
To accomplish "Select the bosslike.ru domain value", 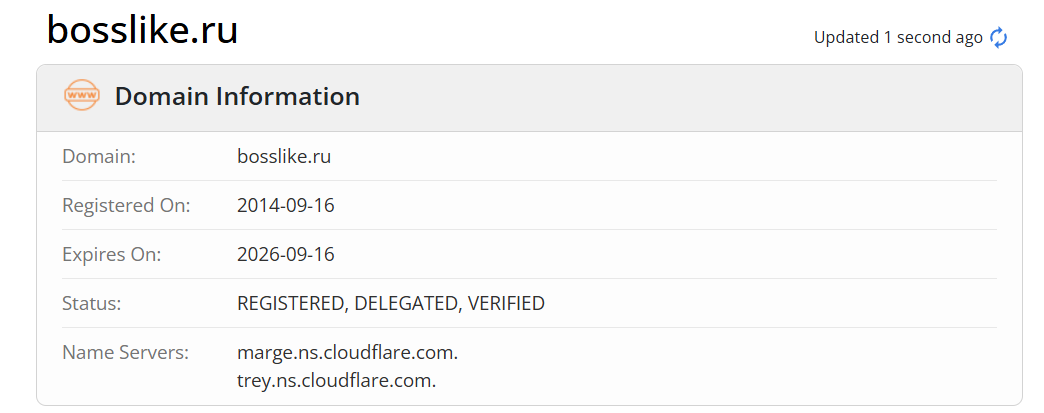I will click(x=284, y=157).
